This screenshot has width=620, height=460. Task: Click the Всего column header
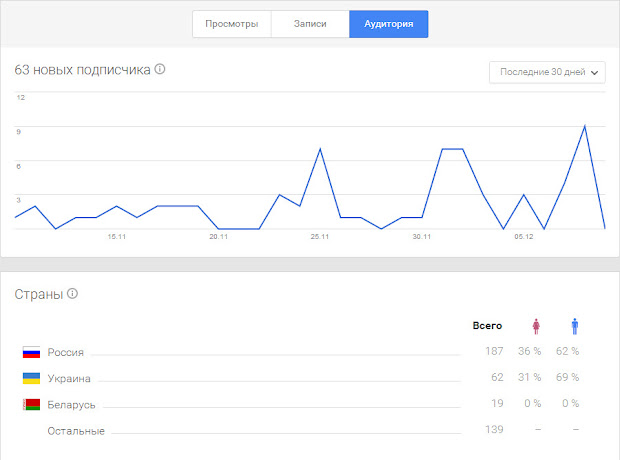coord(487,326)
